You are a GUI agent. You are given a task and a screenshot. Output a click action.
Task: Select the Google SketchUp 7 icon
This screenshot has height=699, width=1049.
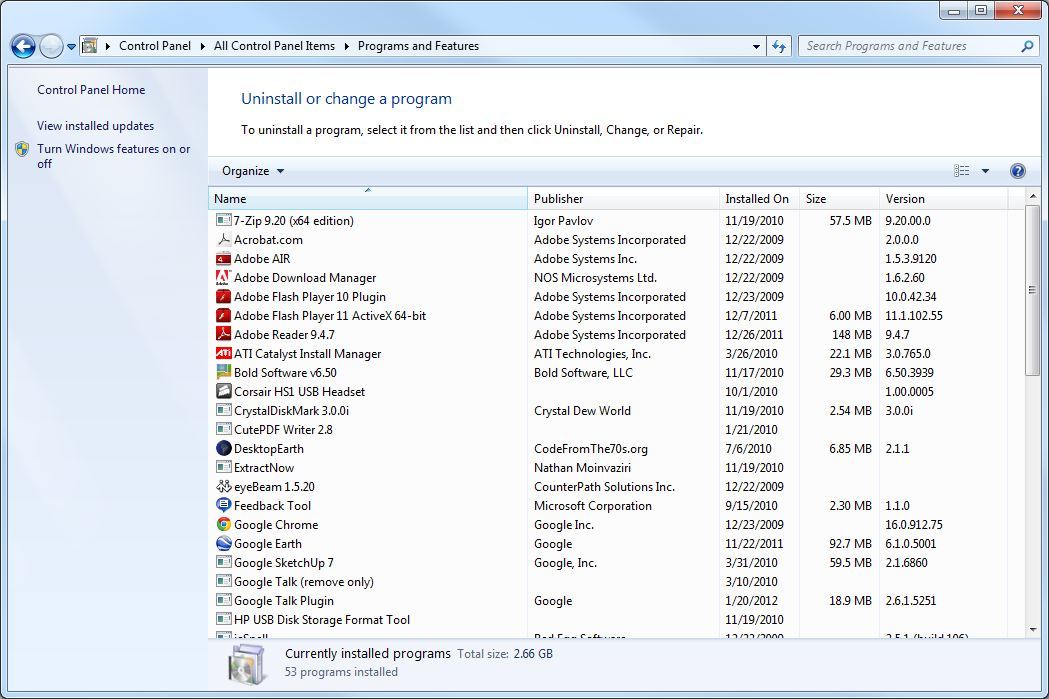[x=224, y=563]
